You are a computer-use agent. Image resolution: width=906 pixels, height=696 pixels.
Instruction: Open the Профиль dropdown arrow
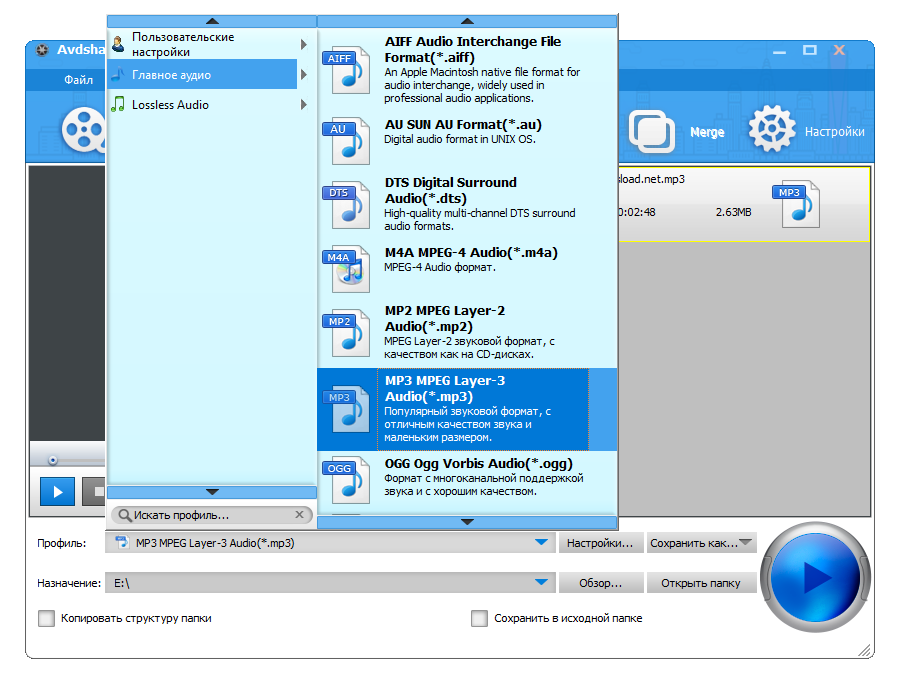coord(541,542)
